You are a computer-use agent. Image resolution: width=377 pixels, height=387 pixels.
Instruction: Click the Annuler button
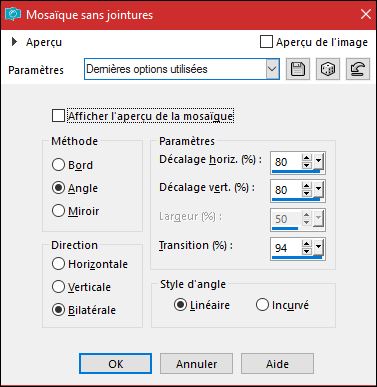tap(196, 364)
